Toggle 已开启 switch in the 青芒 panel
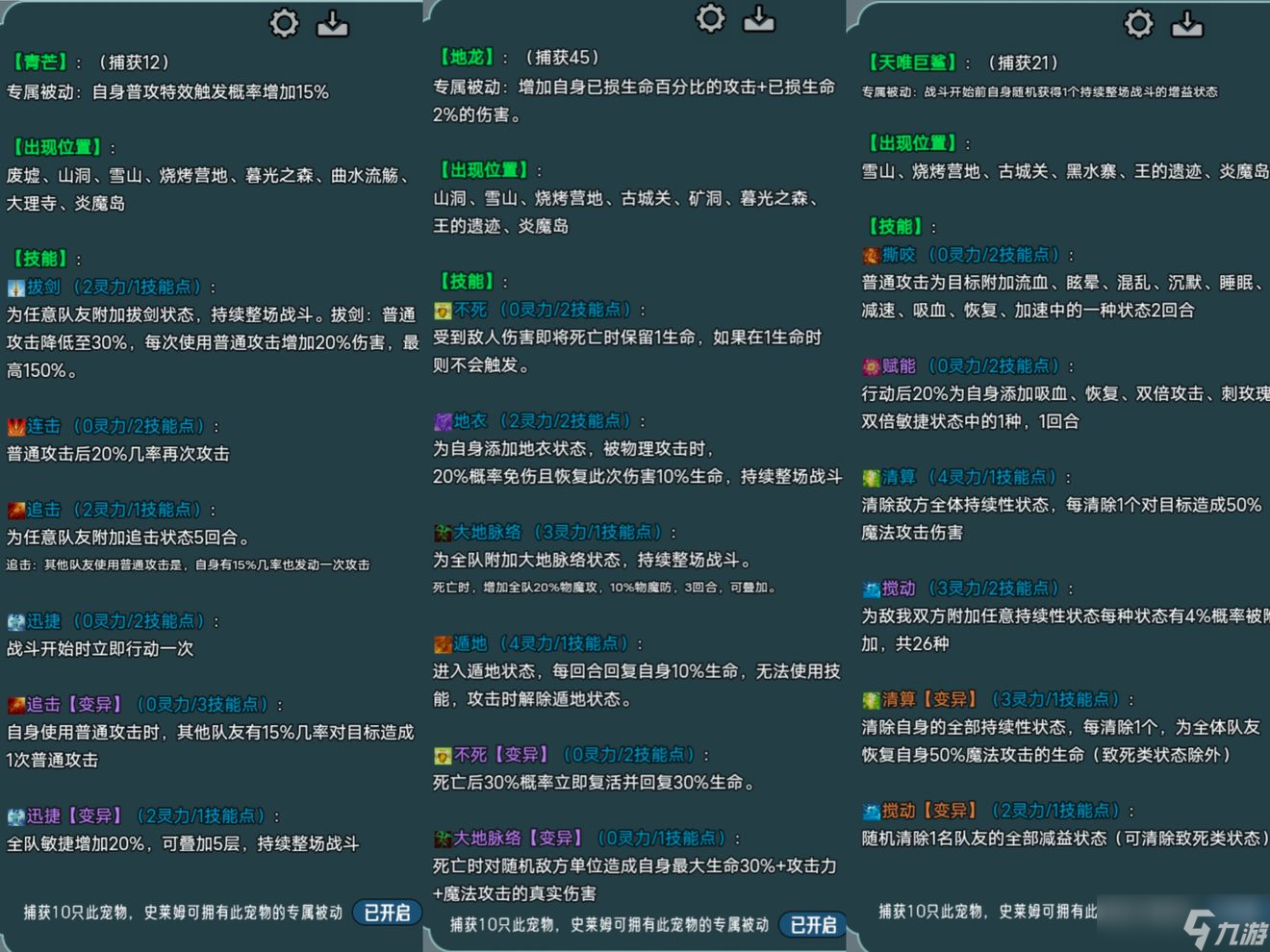 [387, 913]
